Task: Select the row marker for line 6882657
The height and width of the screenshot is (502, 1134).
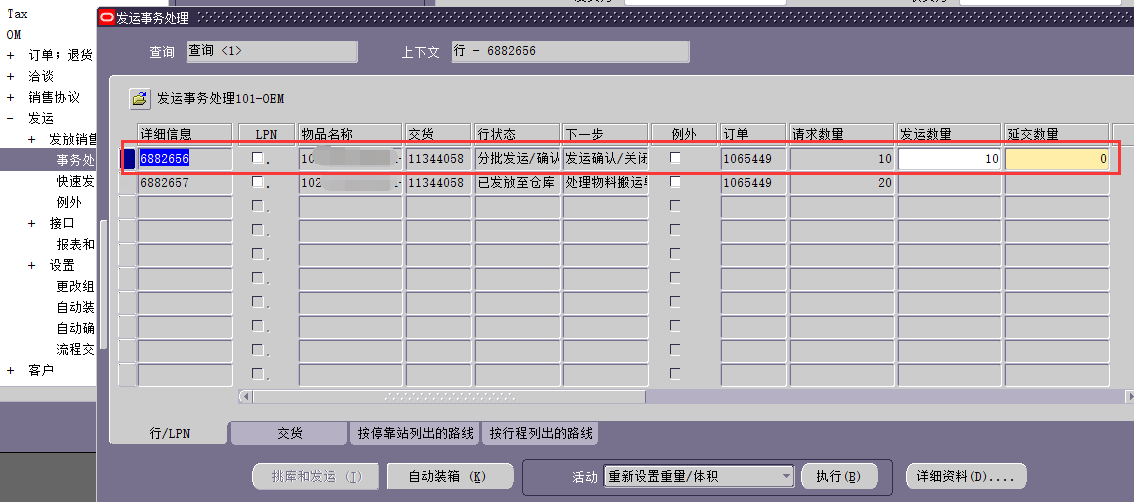Action: tap(127, 183)
